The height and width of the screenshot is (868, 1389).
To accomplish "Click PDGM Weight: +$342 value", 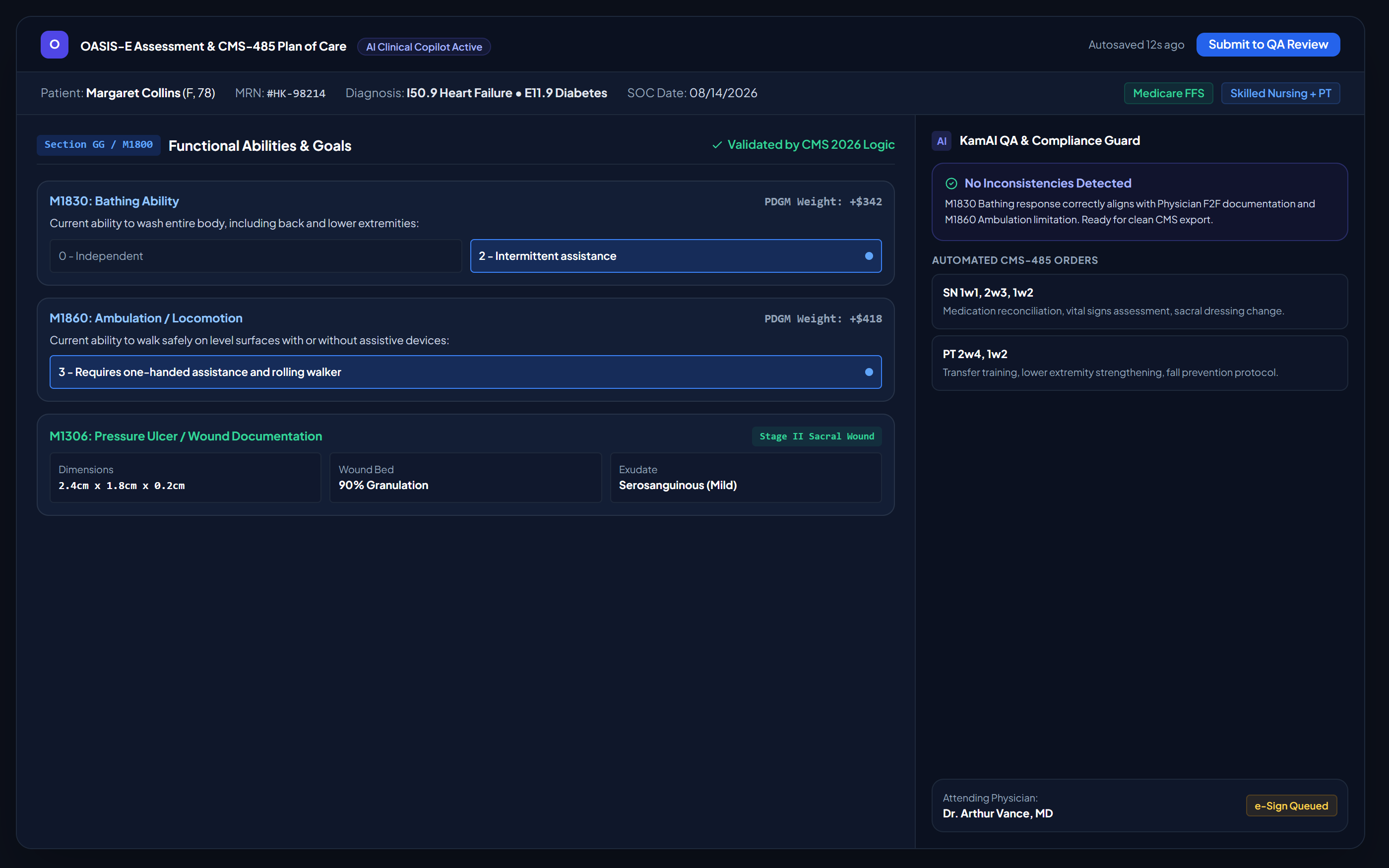I will point(823,201).
